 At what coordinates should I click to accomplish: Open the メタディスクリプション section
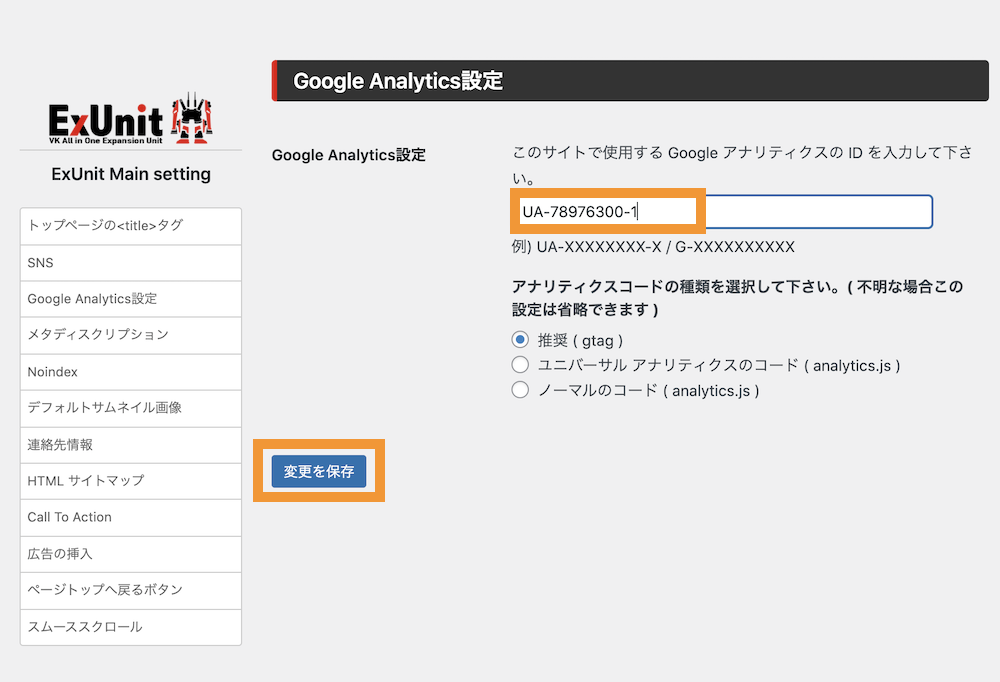click(131, 335)
